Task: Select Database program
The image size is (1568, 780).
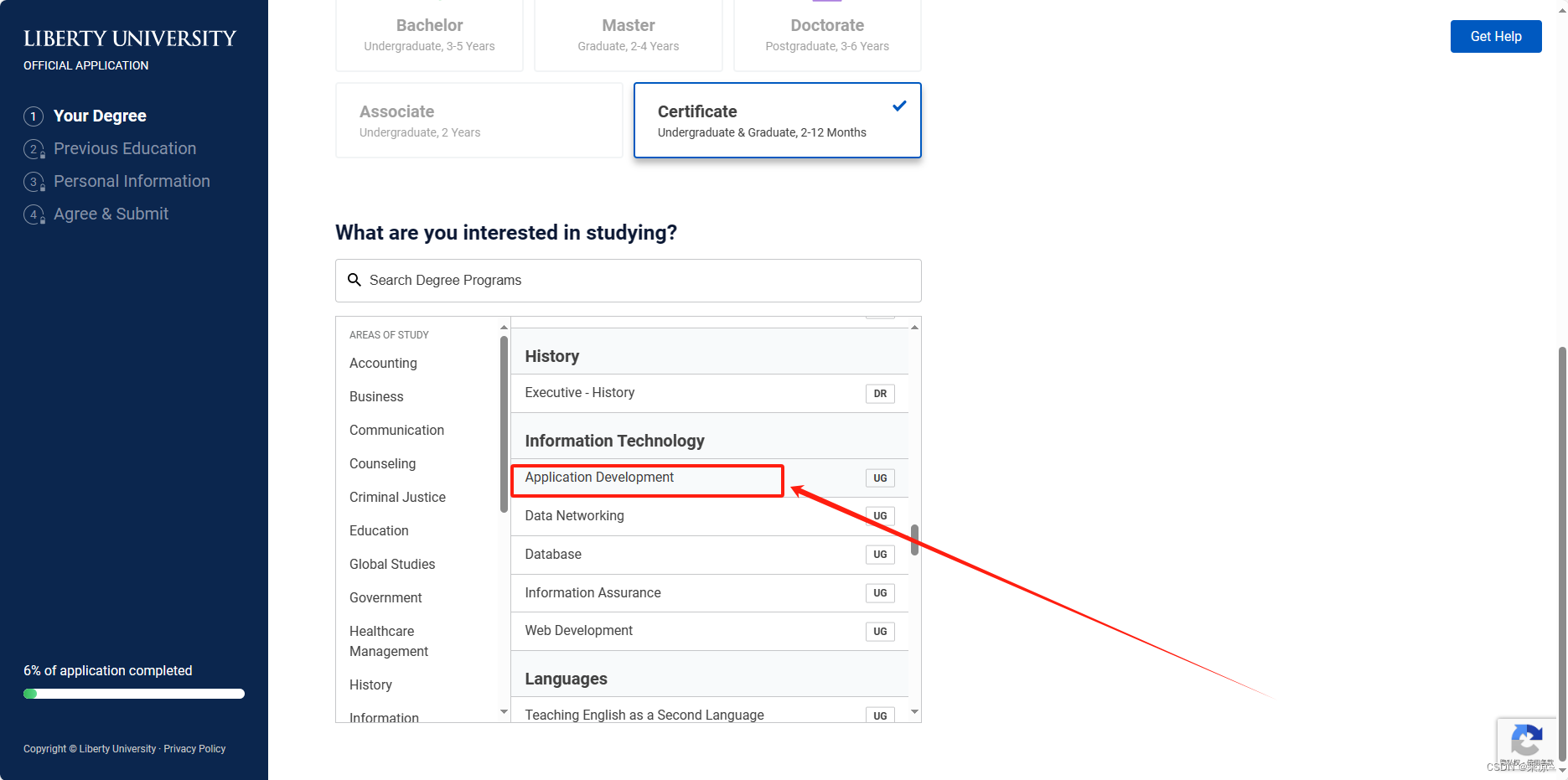Action: pos(710,555)
